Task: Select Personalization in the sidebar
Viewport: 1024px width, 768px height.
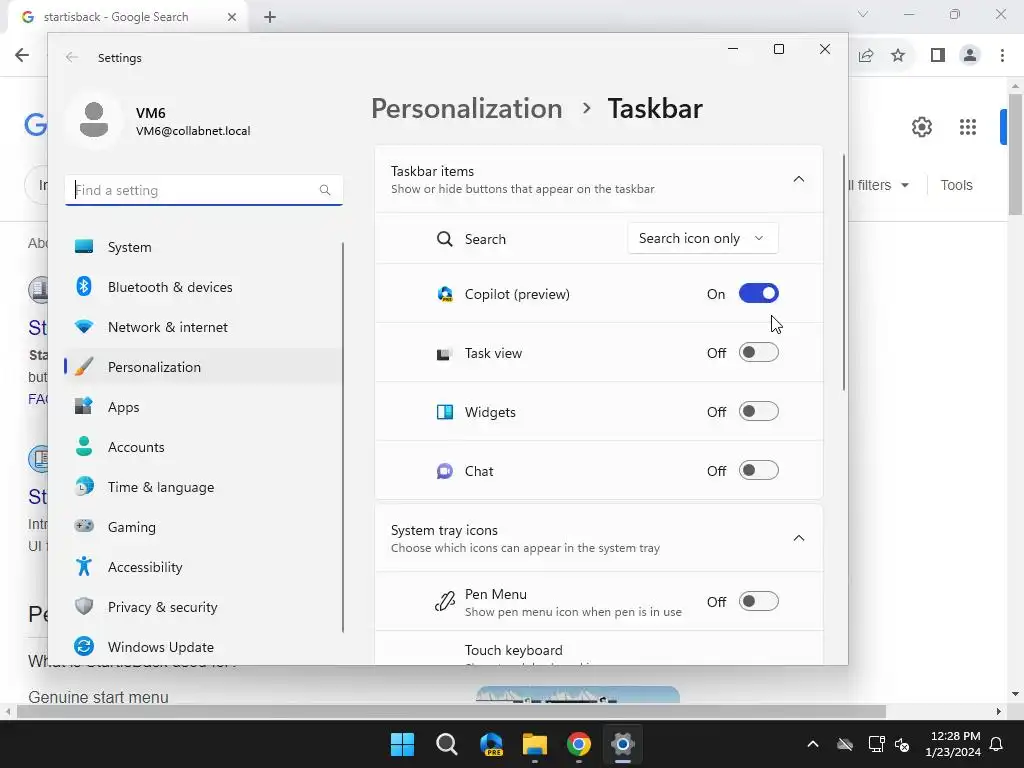Action: point(202,366)
